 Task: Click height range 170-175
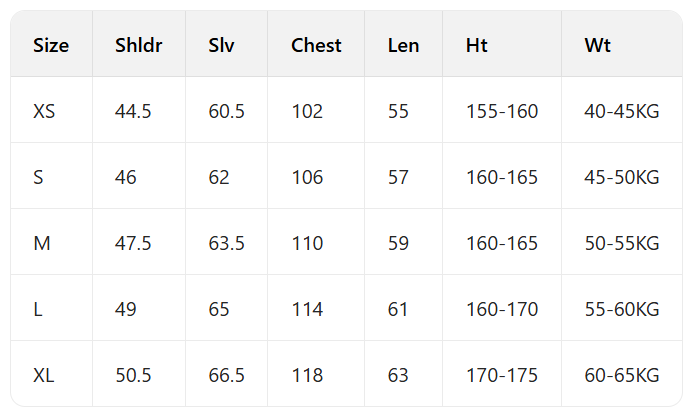[x=502, y=375]
